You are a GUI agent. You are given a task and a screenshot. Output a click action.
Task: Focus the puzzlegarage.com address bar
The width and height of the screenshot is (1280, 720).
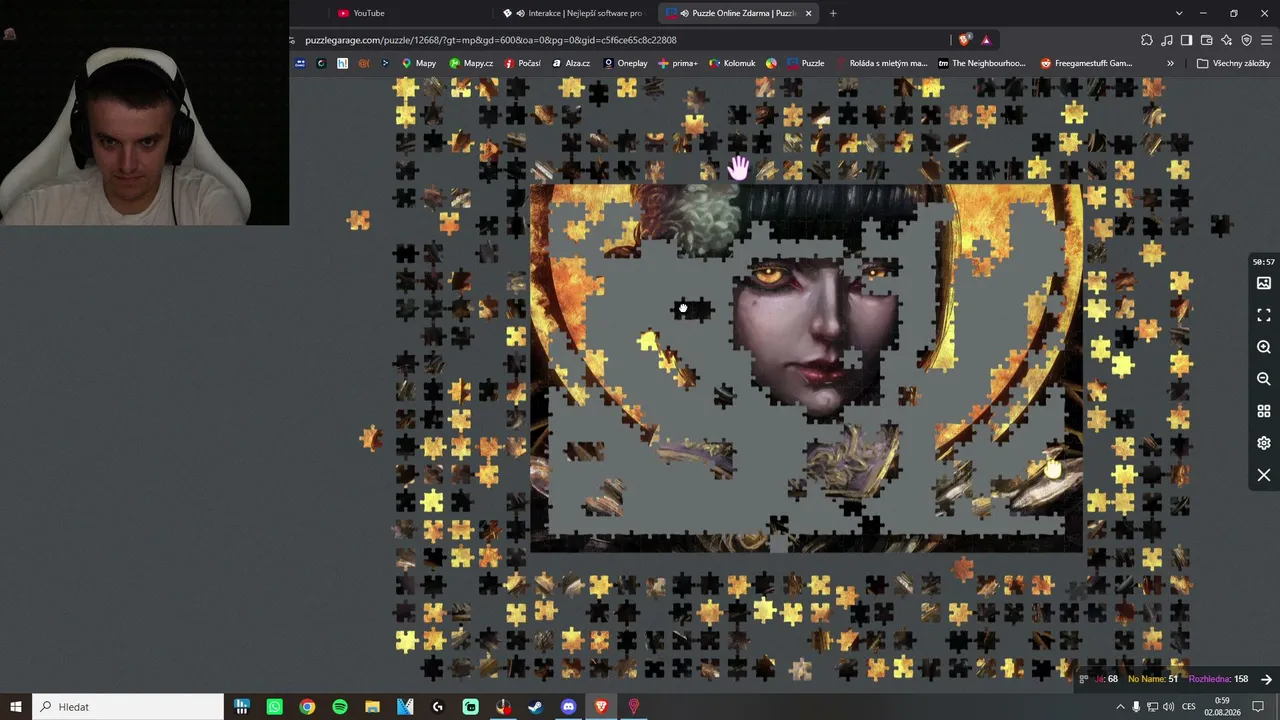point(620,40)
